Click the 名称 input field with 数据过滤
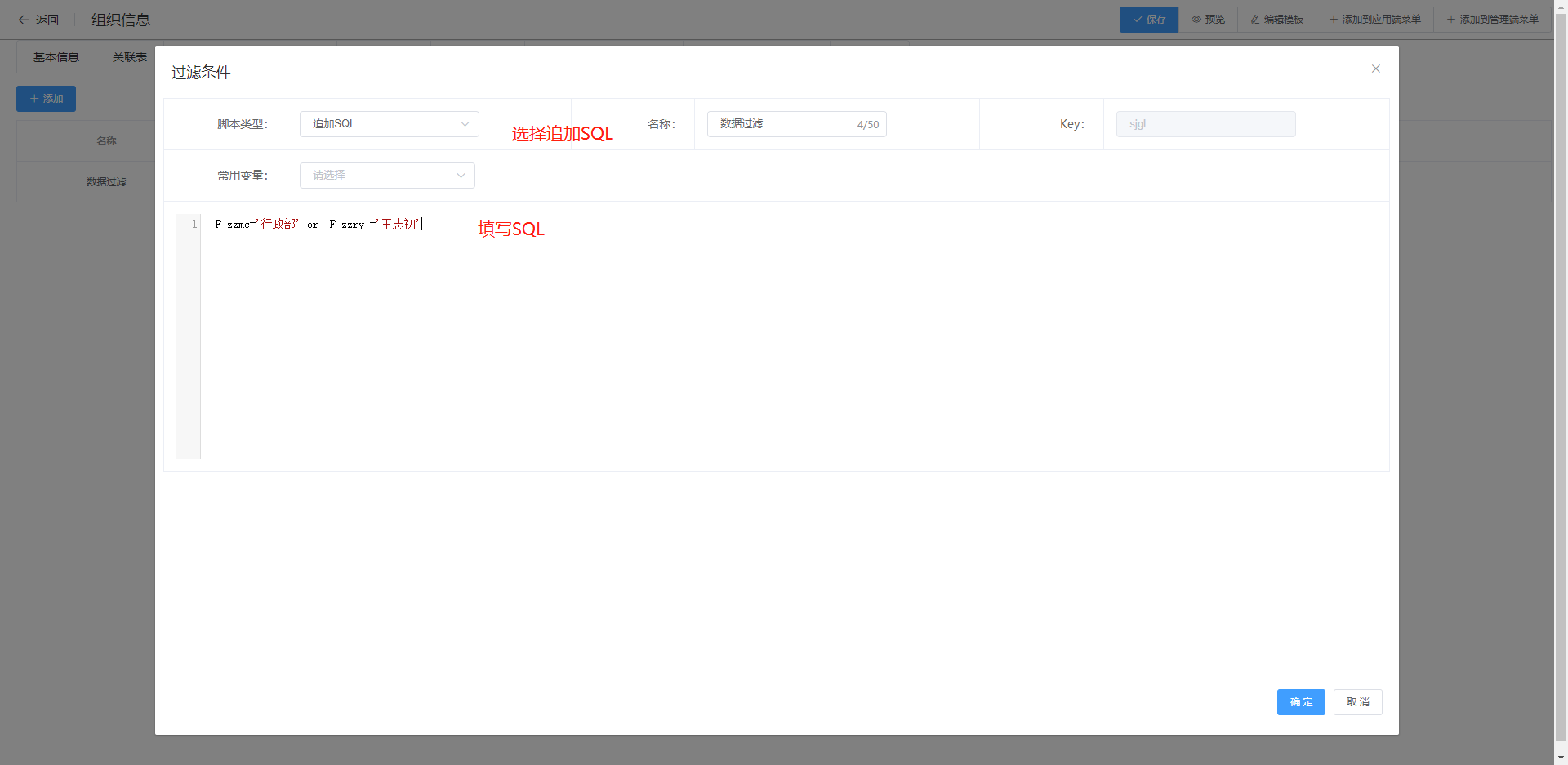Screen dimensions: 1568x765 coord(796,124)
